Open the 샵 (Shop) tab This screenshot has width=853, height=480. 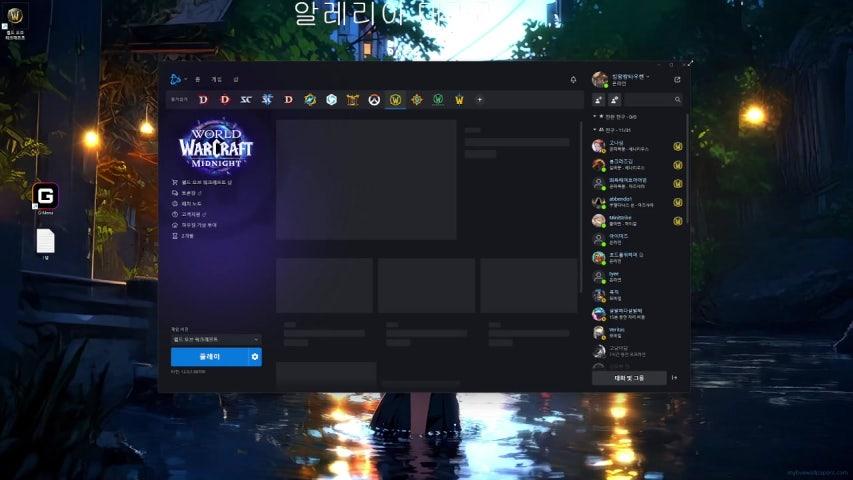pyautogui.click(x=236, y=79)
